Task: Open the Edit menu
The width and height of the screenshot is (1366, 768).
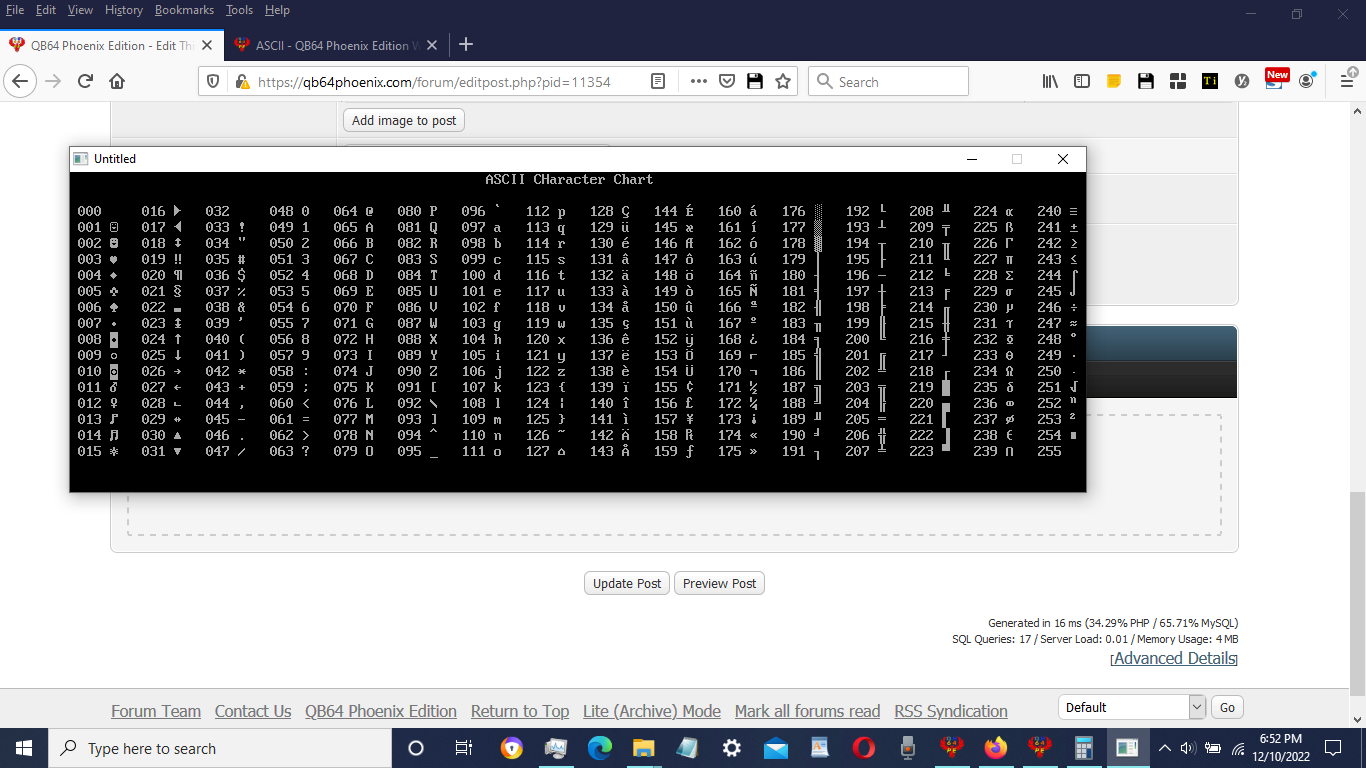Action: pyautogui.click(x=46, y=10)
